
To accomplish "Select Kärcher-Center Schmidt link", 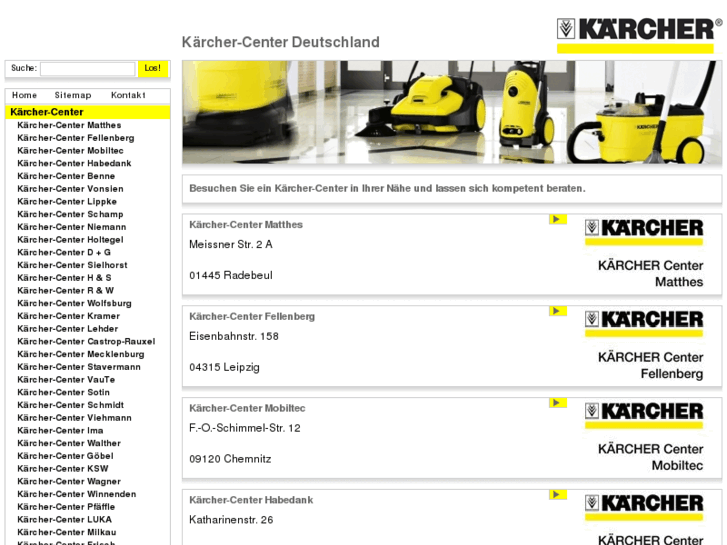I will (x=70, y=405).
